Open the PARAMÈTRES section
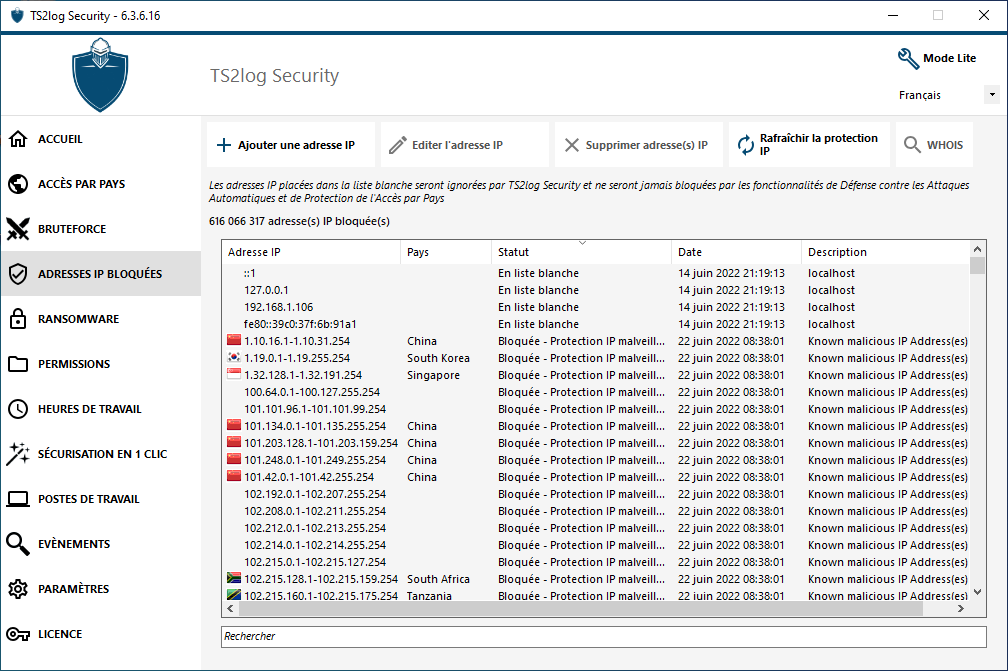This screenshot has height=671, width=1008. coord(101,589)
